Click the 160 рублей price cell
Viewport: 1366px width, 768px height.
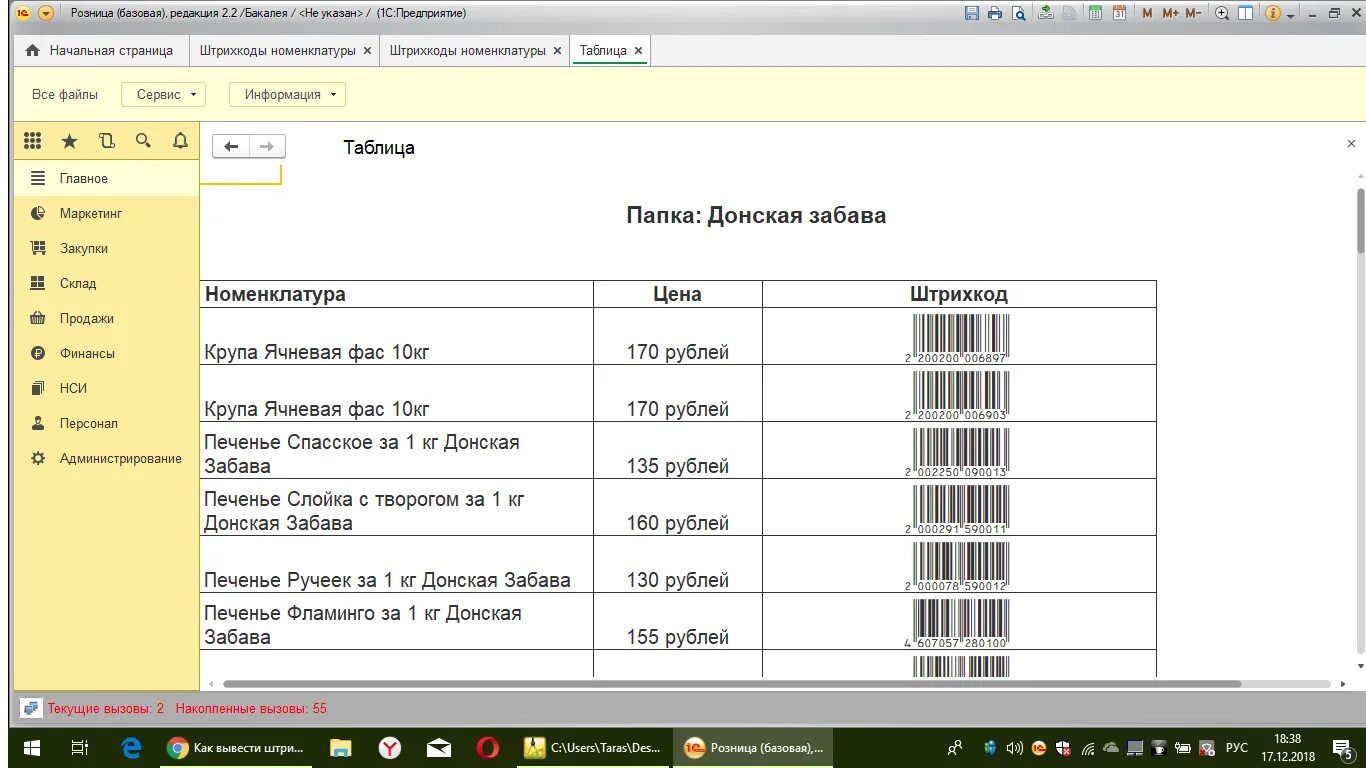678,507
